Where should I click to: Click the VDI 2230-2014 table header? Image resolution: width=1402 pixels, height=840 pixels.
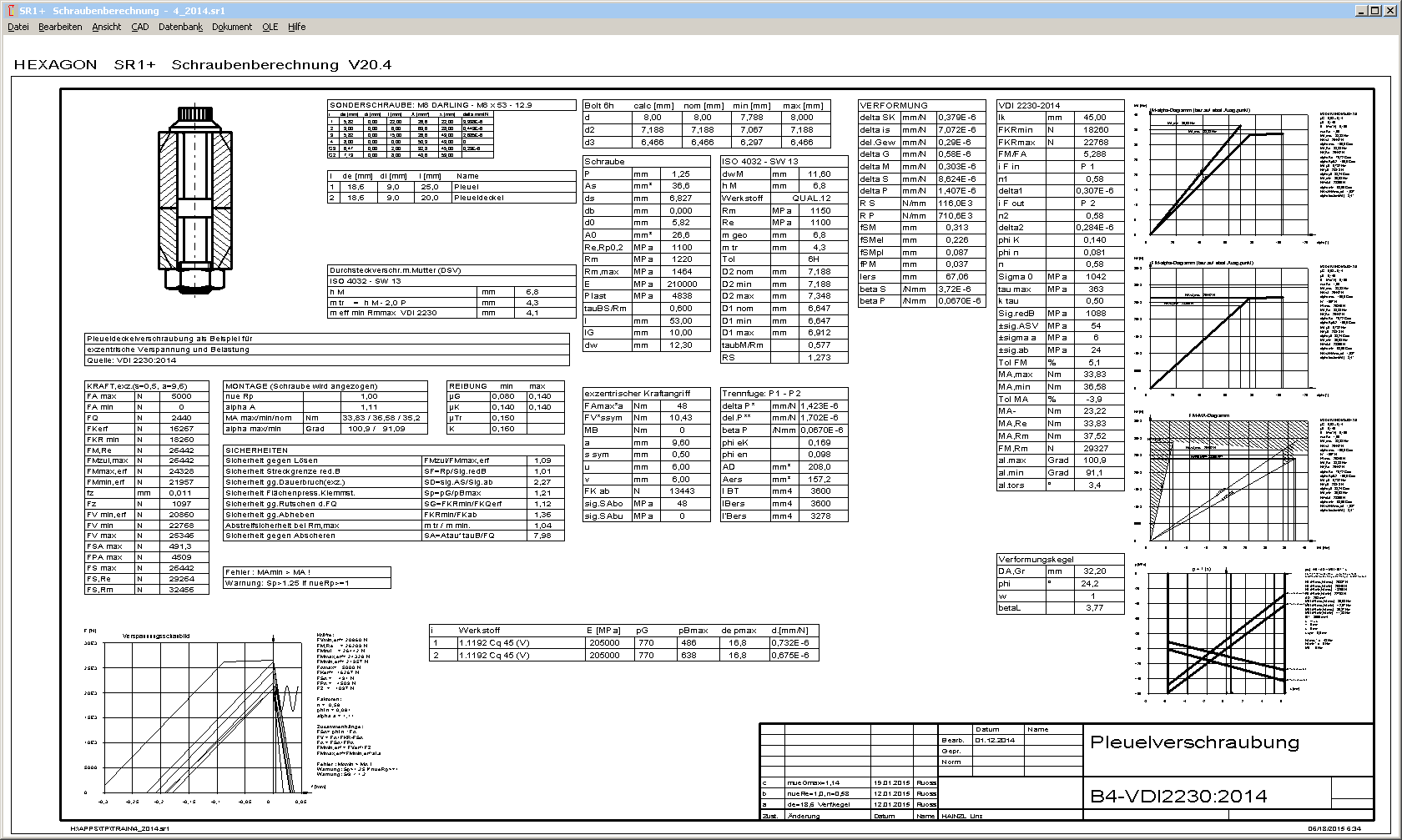tap(1029, 105)
